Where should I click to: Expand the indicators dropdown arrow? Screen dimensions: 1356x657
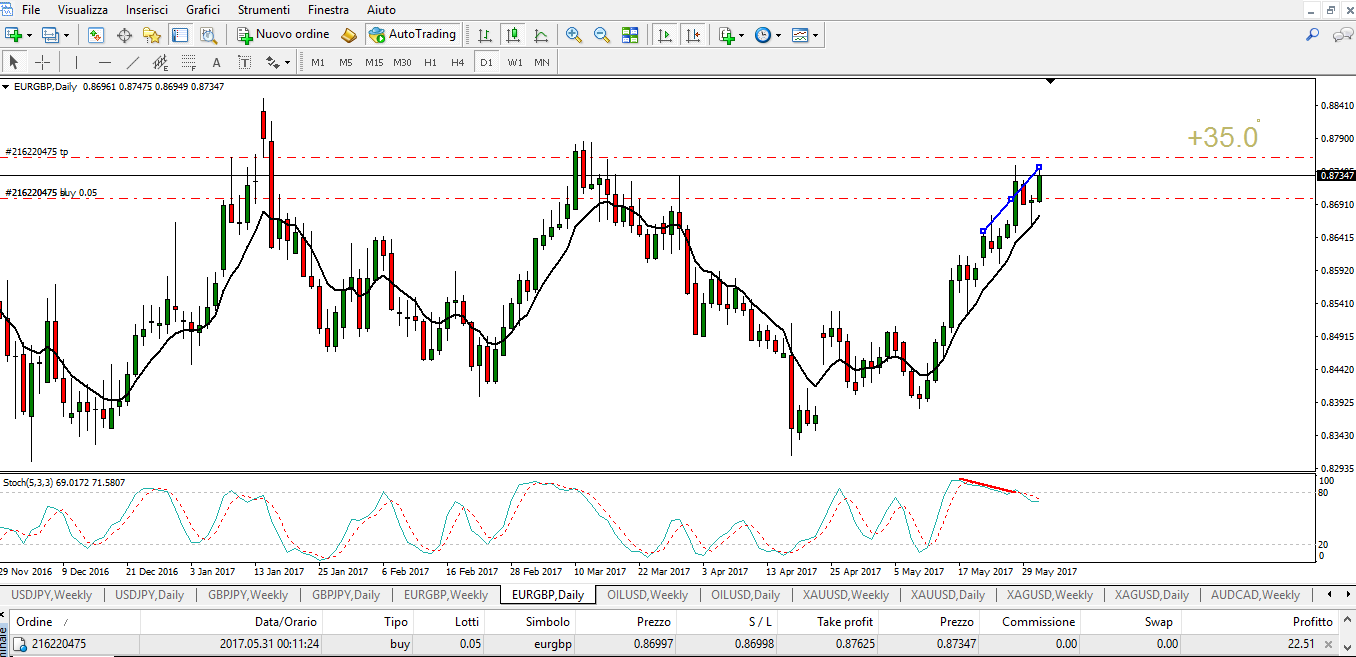coord(741,35)
